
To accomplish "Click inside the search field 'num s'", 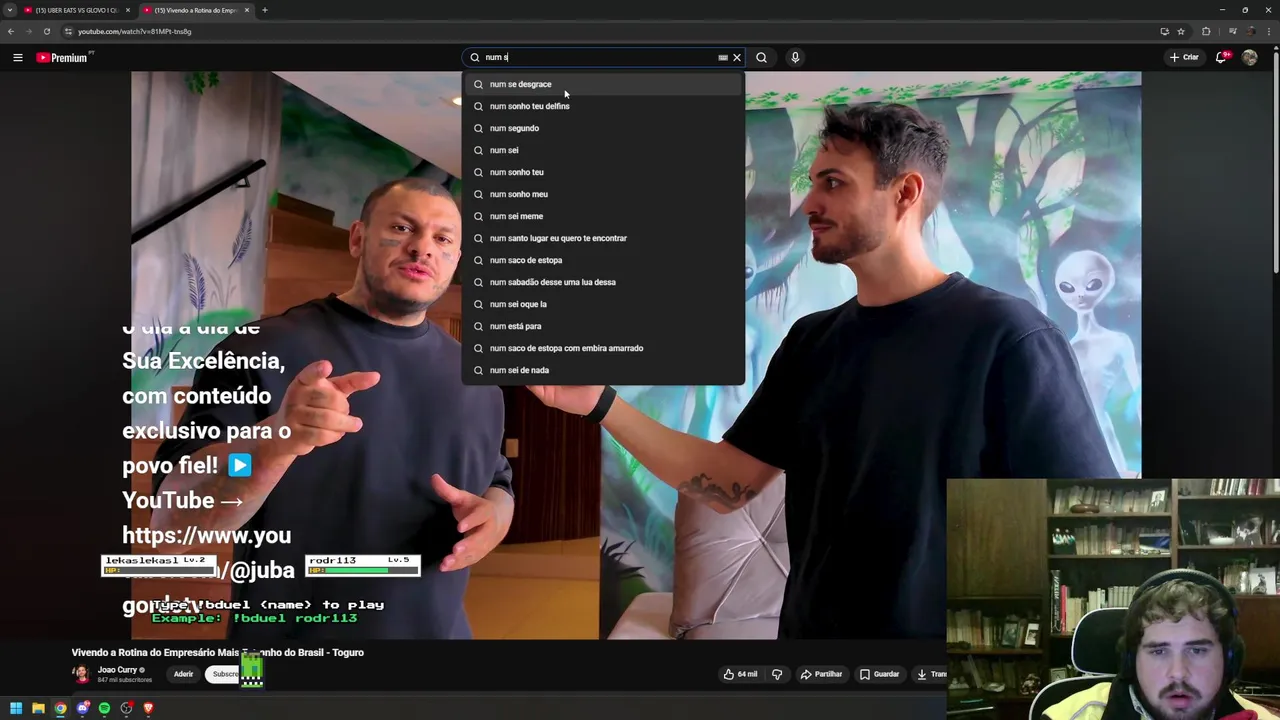I will click(596, 57).
